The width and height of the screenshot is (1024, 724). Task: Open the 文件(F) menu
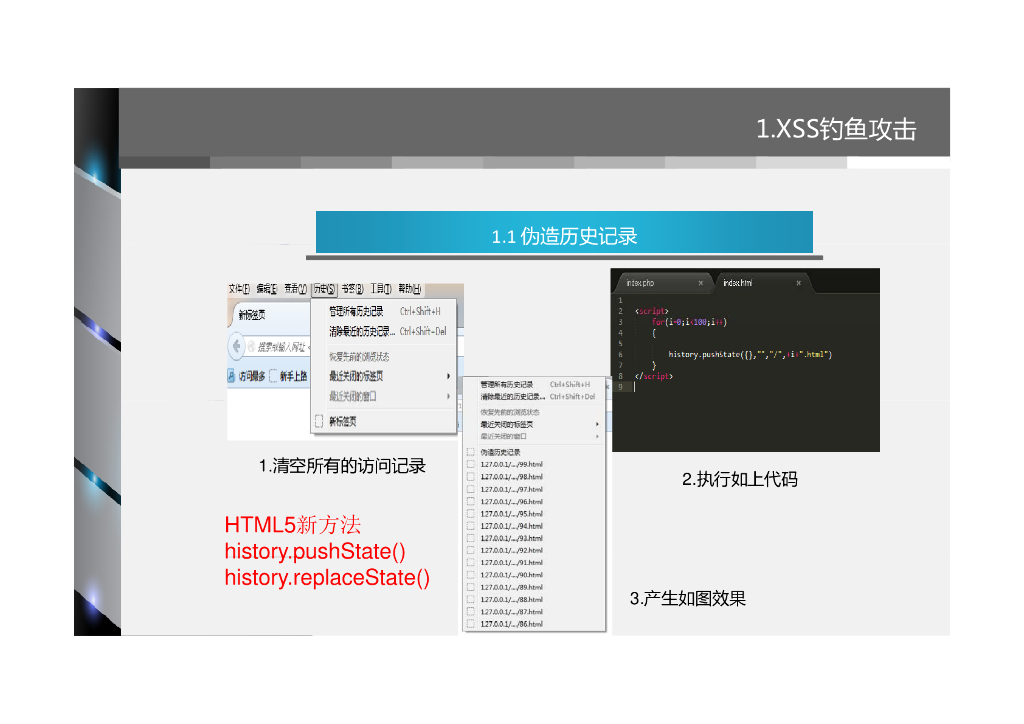click(239, 289)
